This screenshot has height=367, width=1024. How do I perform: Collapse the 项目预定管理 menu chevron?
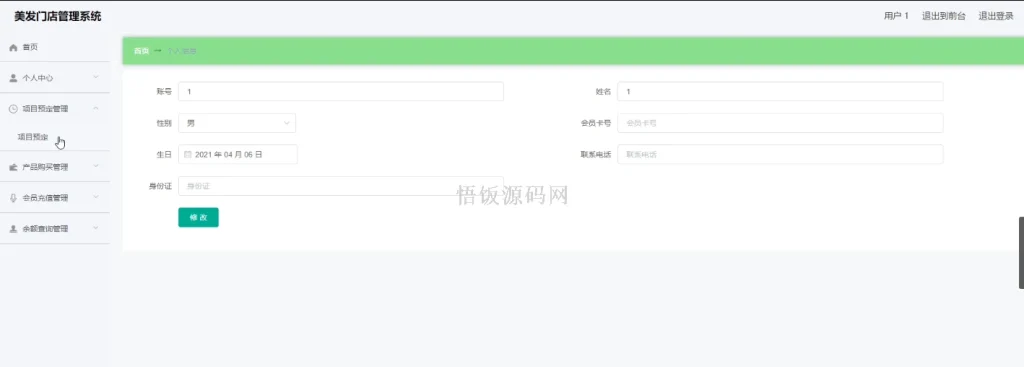point(96,108)
